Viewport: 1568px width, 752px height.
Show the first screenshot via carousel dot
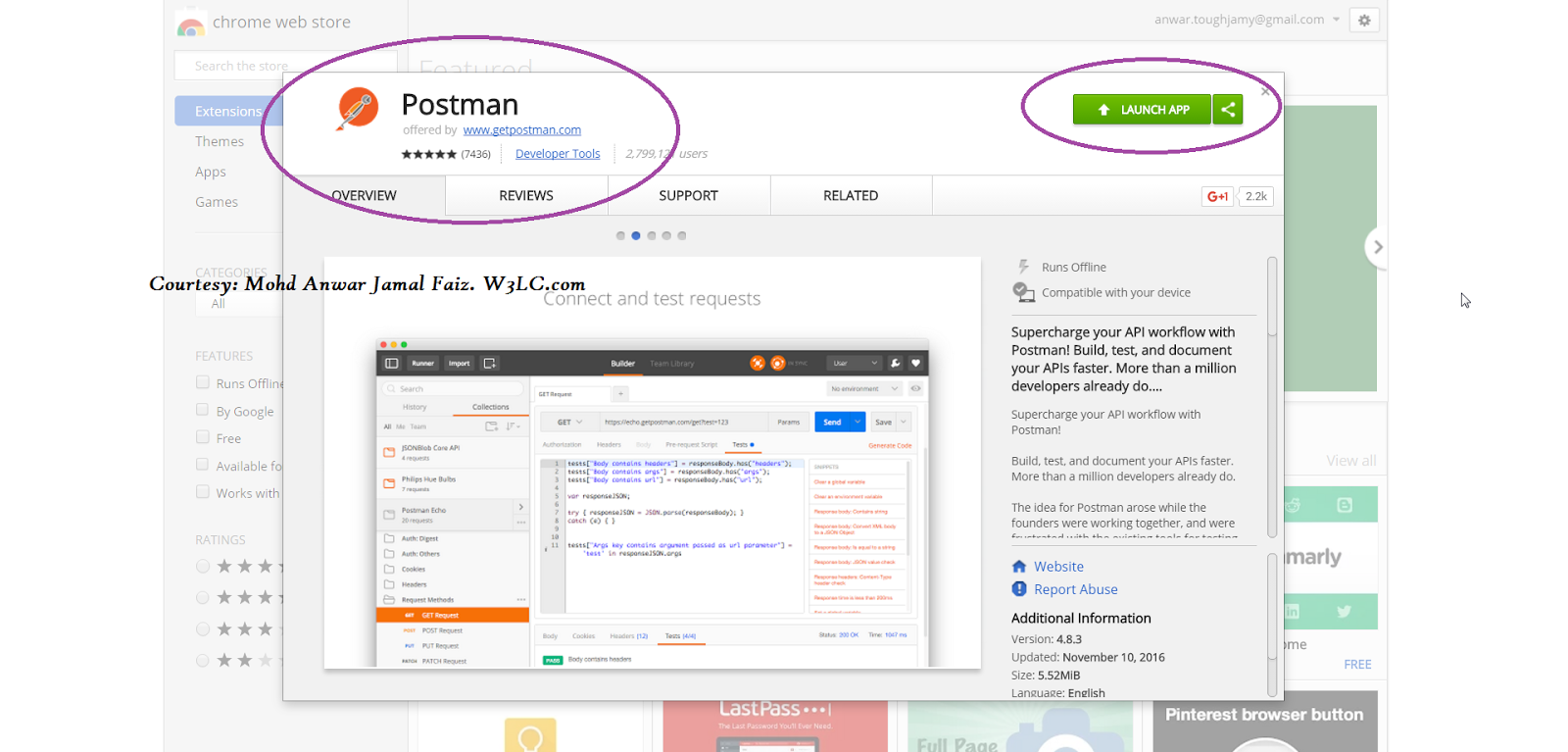[620, 235]
